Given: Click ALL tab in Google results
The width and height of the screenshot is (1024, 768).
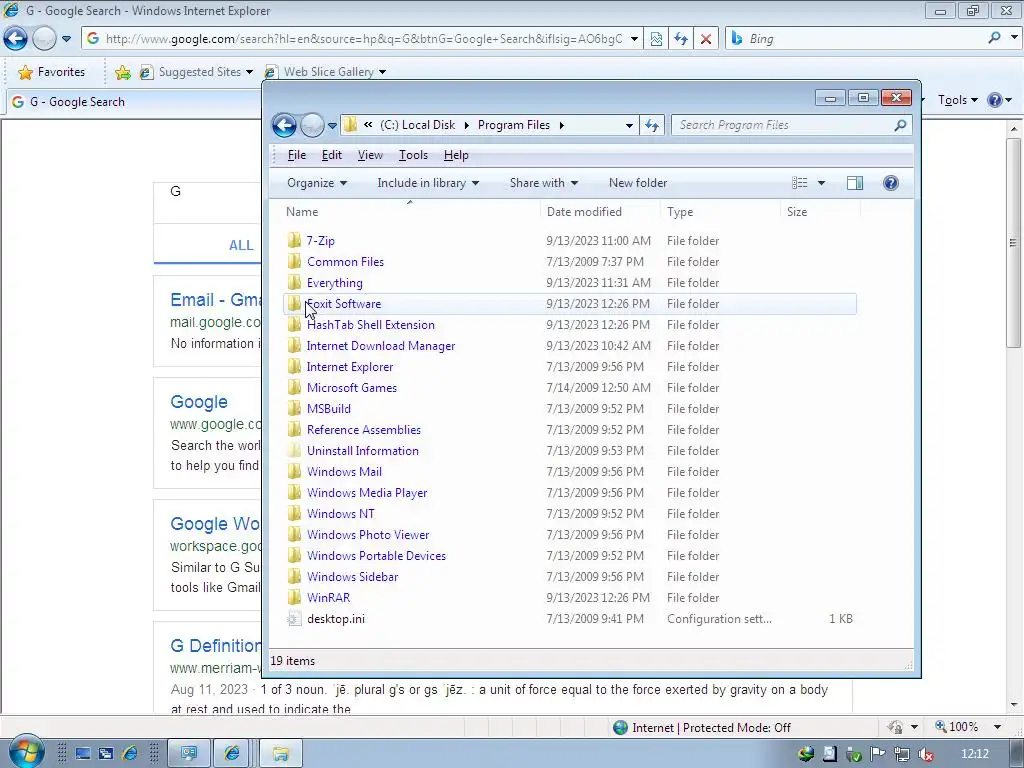Looking at the screenshot, I should tap(241, 245).
